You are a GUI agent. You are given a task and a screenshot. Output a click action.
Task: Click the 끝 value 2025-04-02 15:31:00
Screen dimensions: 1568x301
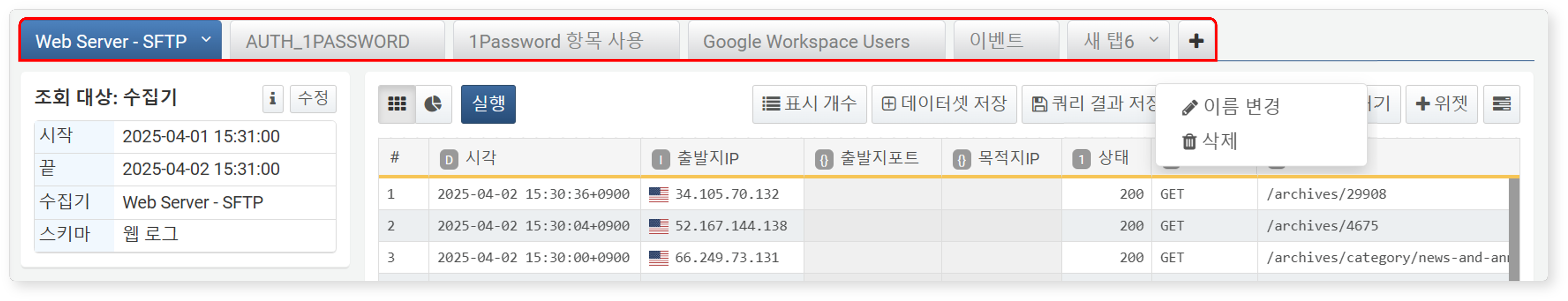(202, 168)
